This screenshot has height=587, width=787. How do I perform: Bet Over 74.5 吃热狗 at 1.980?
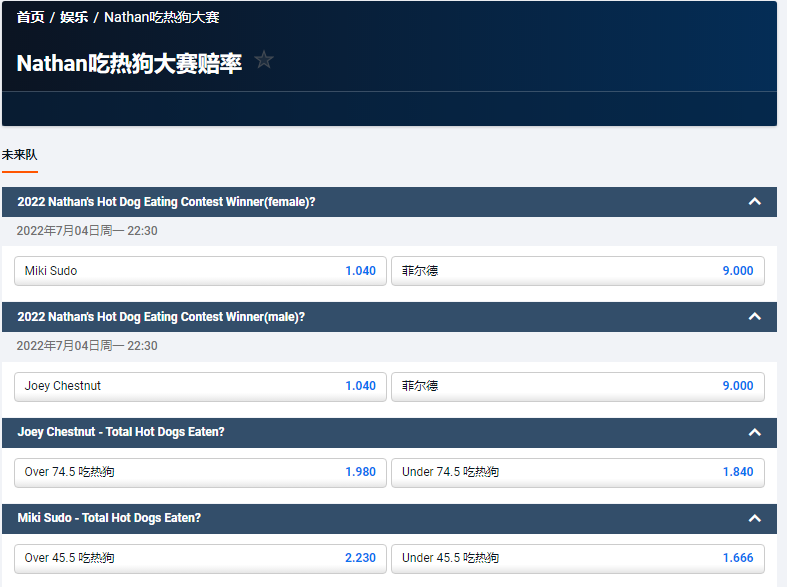pyautogui.click(x=200, y=472)
